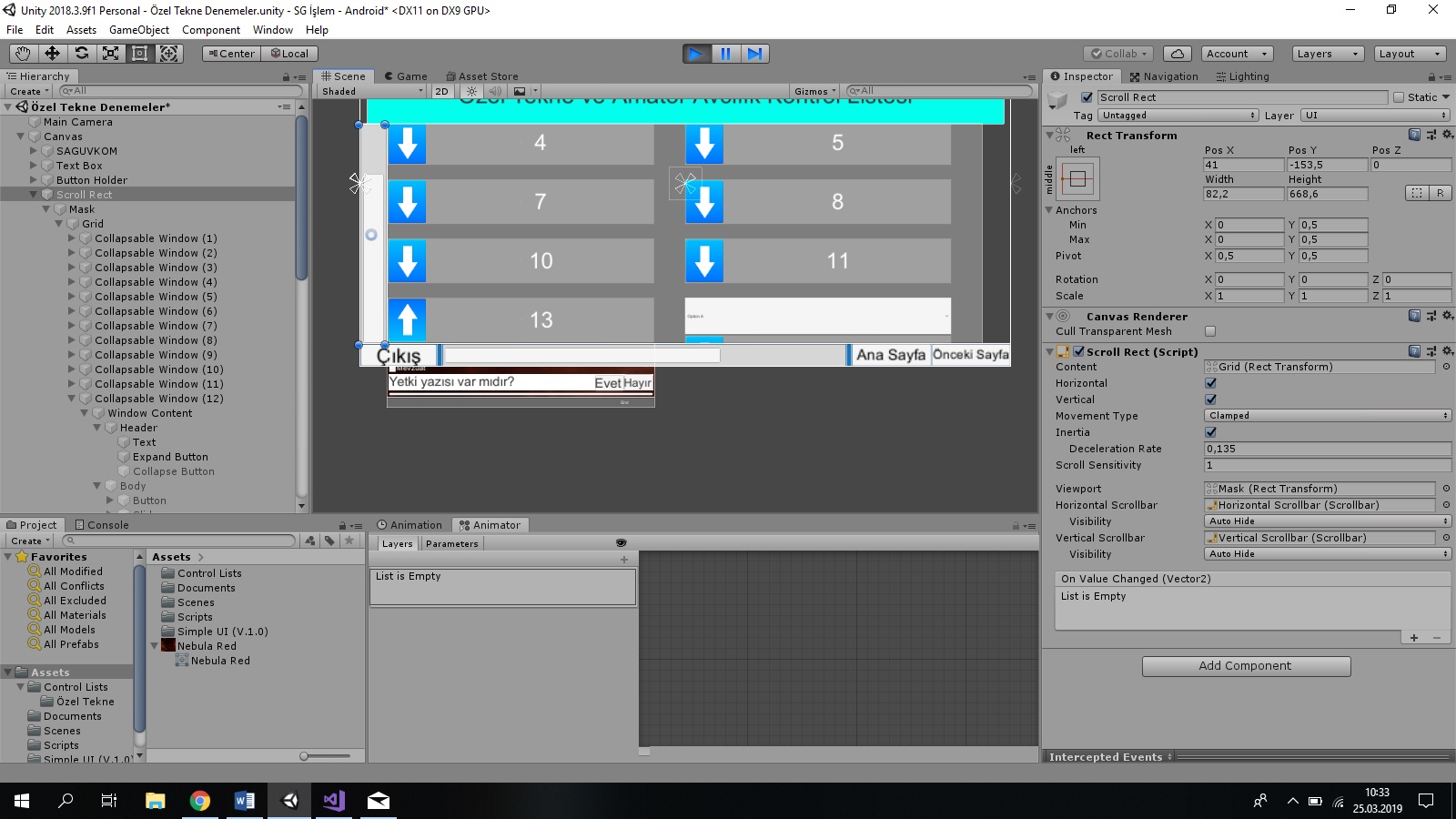Open the Layers dropdown

[x=1327, y=54]
